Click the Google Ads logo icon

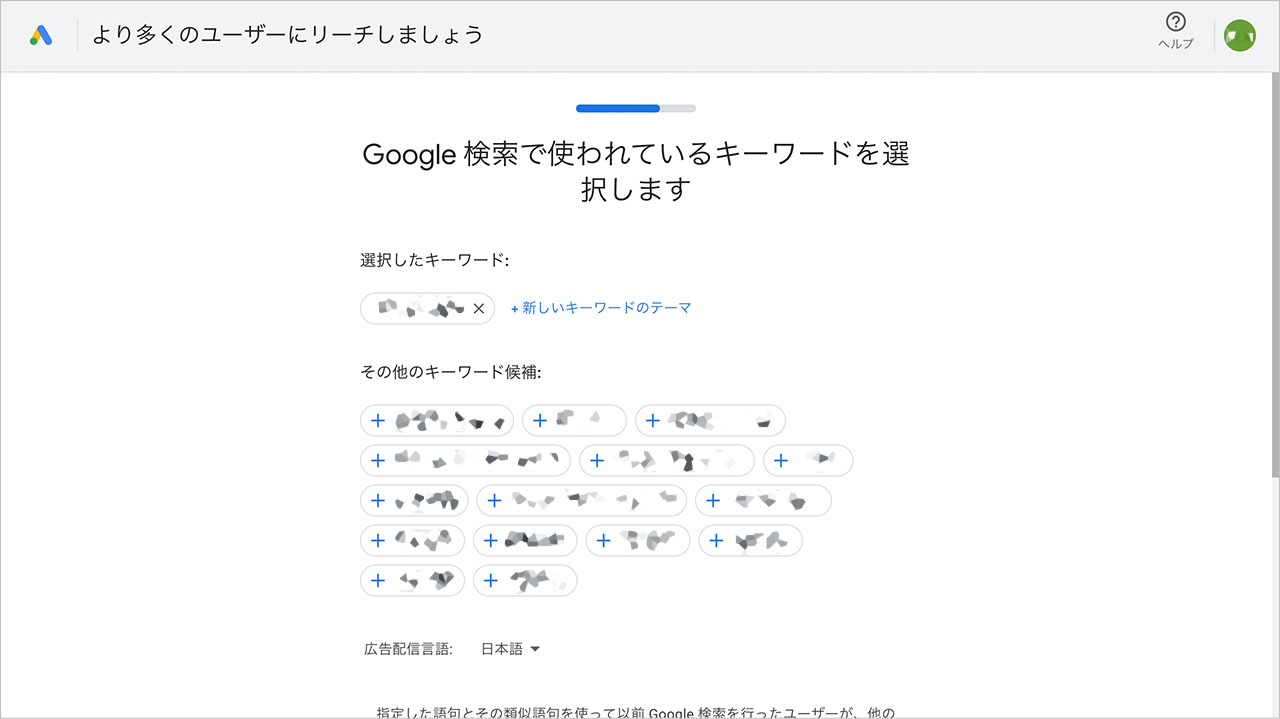39,32
